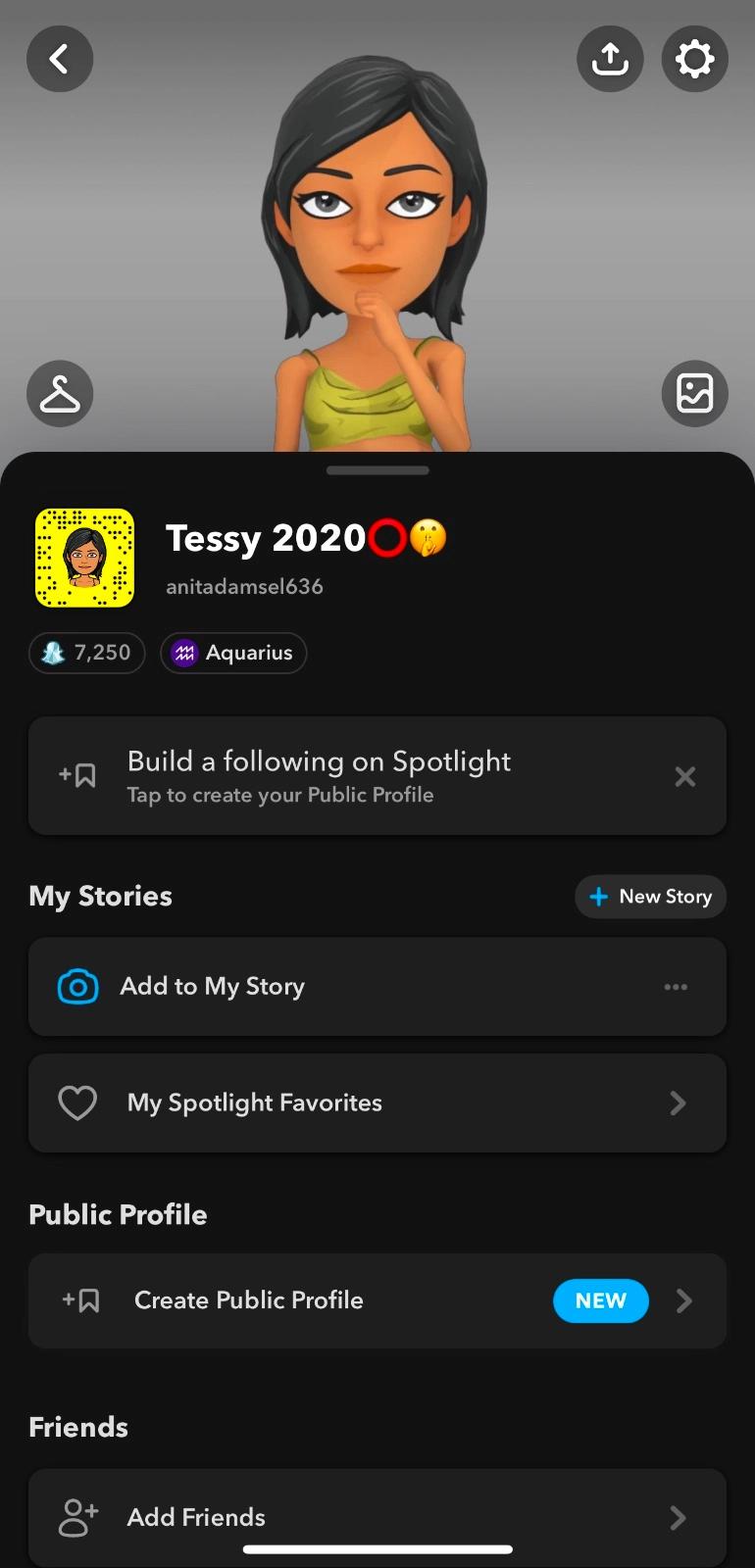Tap the back arrow button
This screenshot has height=1568, width=755.
coord(60,59)
